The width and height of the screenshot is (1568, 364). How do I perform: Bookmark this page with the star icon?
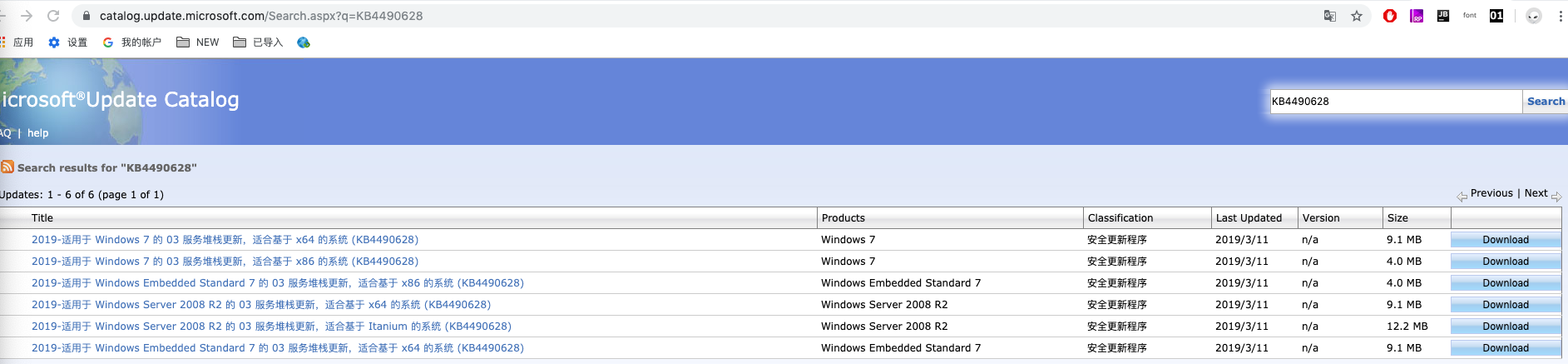(x=1357, y=16)
